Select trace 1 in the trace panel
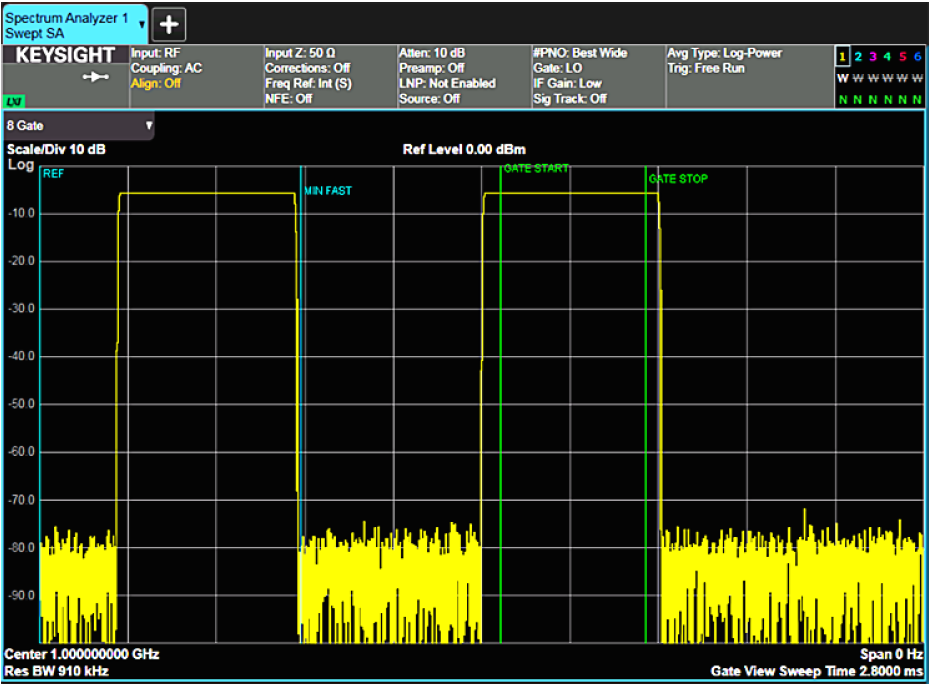This screenshot has width=929, height=684. (x=845, y=57)
